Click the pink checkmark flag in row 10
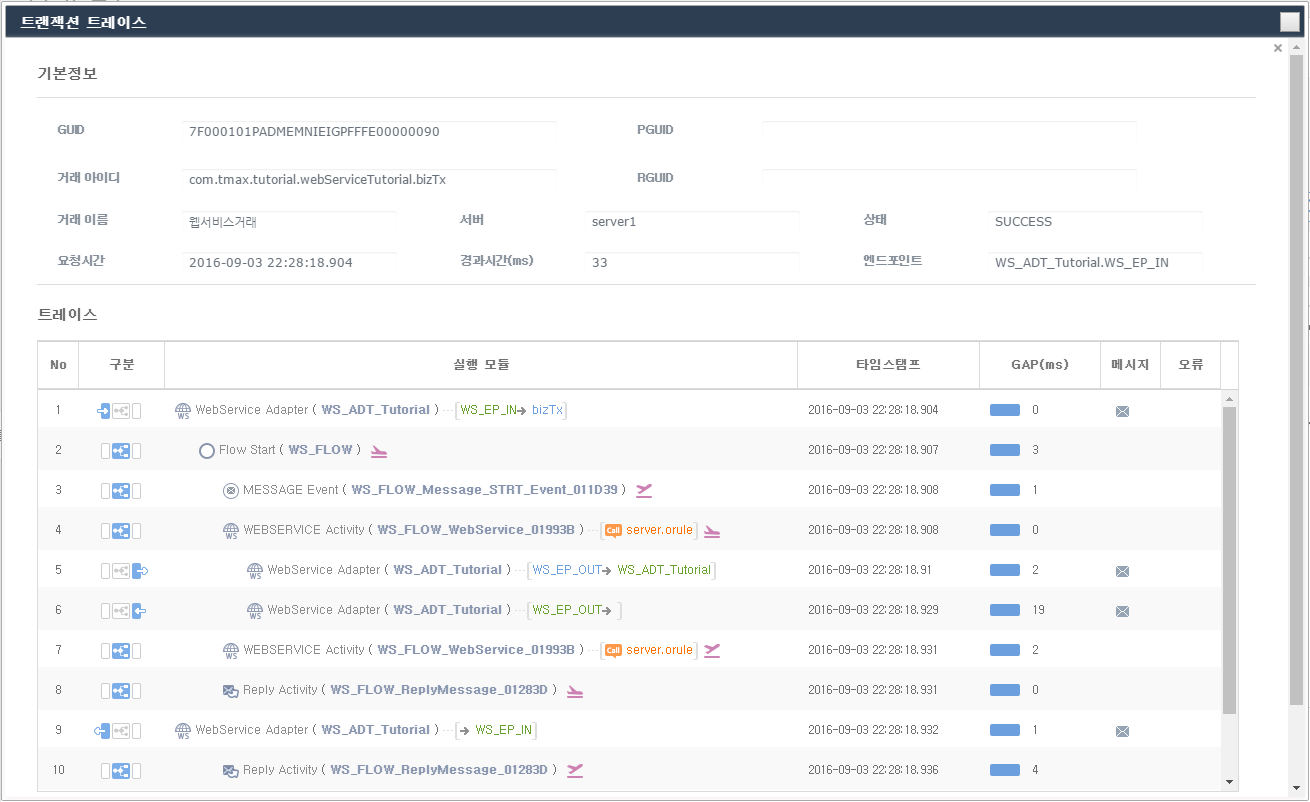The height and width of the screenshot is (802, 1310). point(575,770)
